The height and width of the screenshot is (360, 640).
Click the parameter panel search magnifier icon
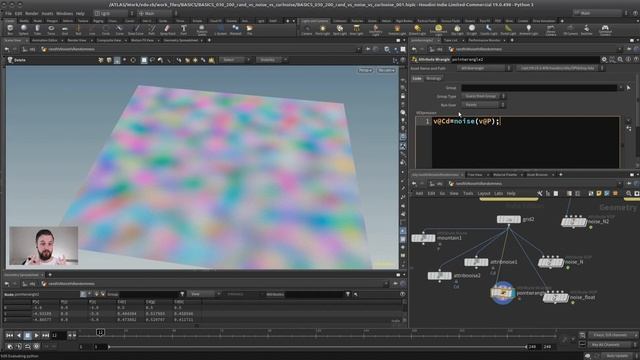pyautogui.click(x=620, y=60)
